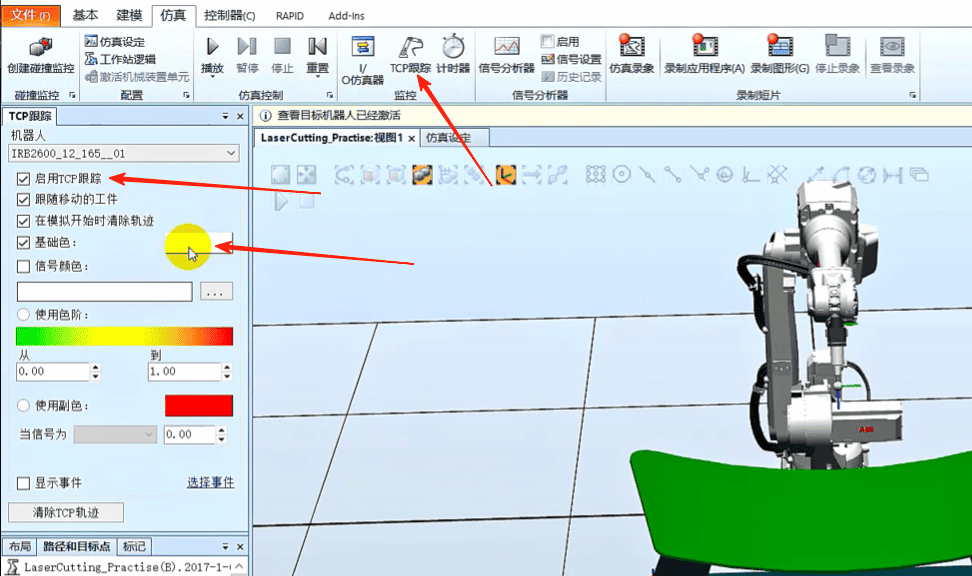Select the circle snap icon in viewport toolbar
The height and width of the screenshot is (576, 972).
pyautogui.click(x=621, y=175)
